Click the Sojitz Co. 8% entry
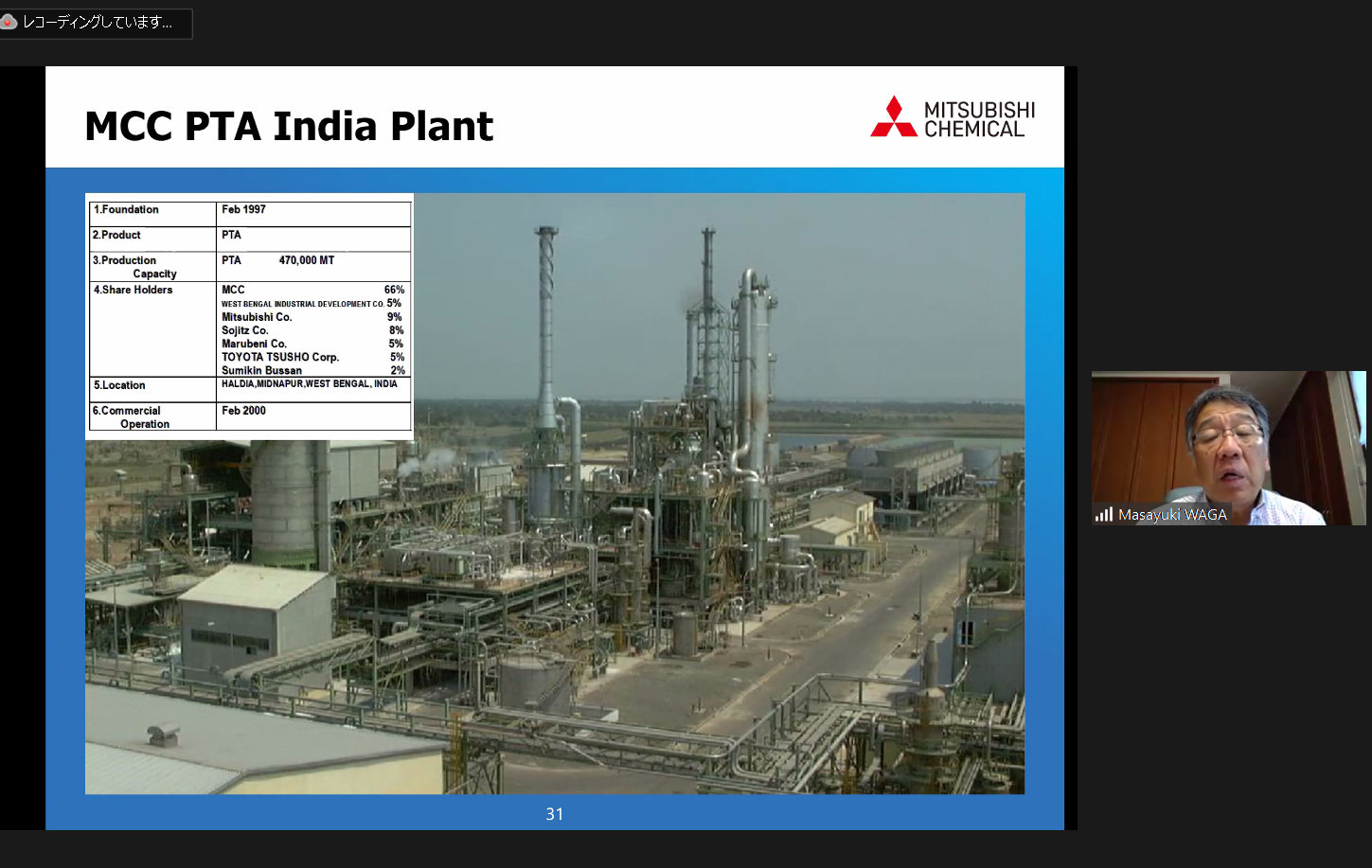This screenshot has height=868, width=1372. [312, 330]
